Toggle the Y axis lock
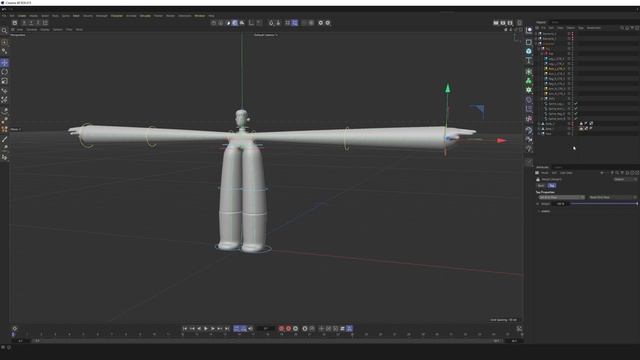 pyautogui.click(x=31, y=23)
